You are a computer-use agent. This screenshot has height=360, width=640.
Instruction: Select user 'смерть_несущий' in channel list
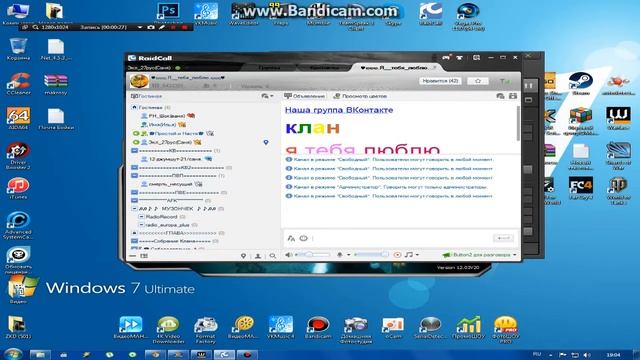tap(171, 184)
